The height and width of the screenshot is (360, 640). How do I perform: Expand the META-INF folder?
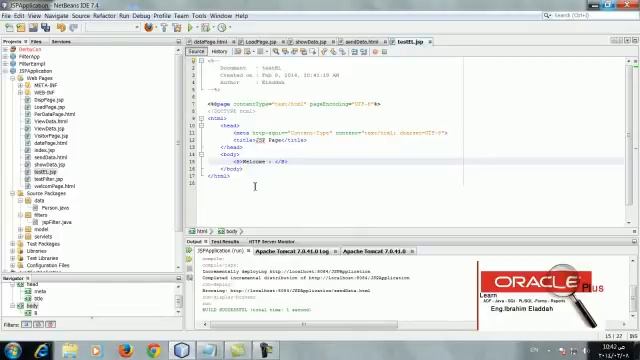coord(20,85)
